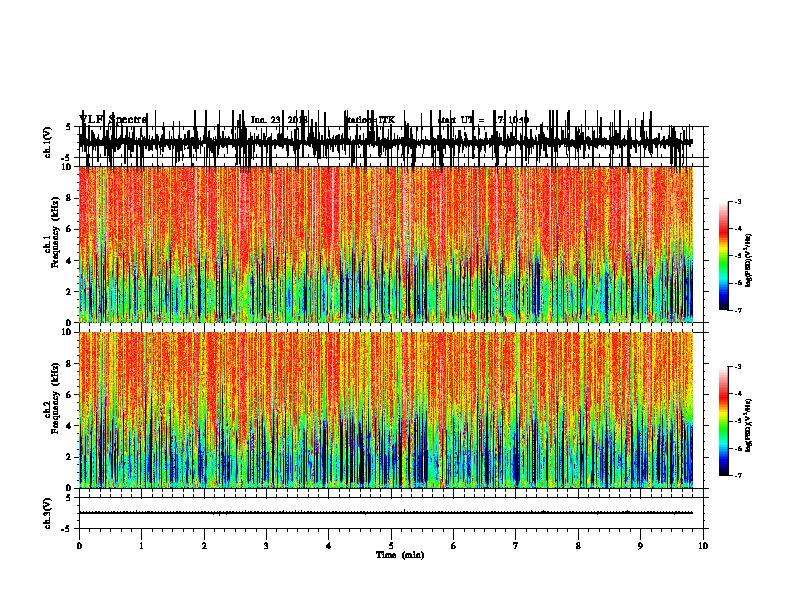The width and height of the screenshot is (792, 612).
Task: Click the ch.2 spectrogram panel
Action: coord(386,410)
